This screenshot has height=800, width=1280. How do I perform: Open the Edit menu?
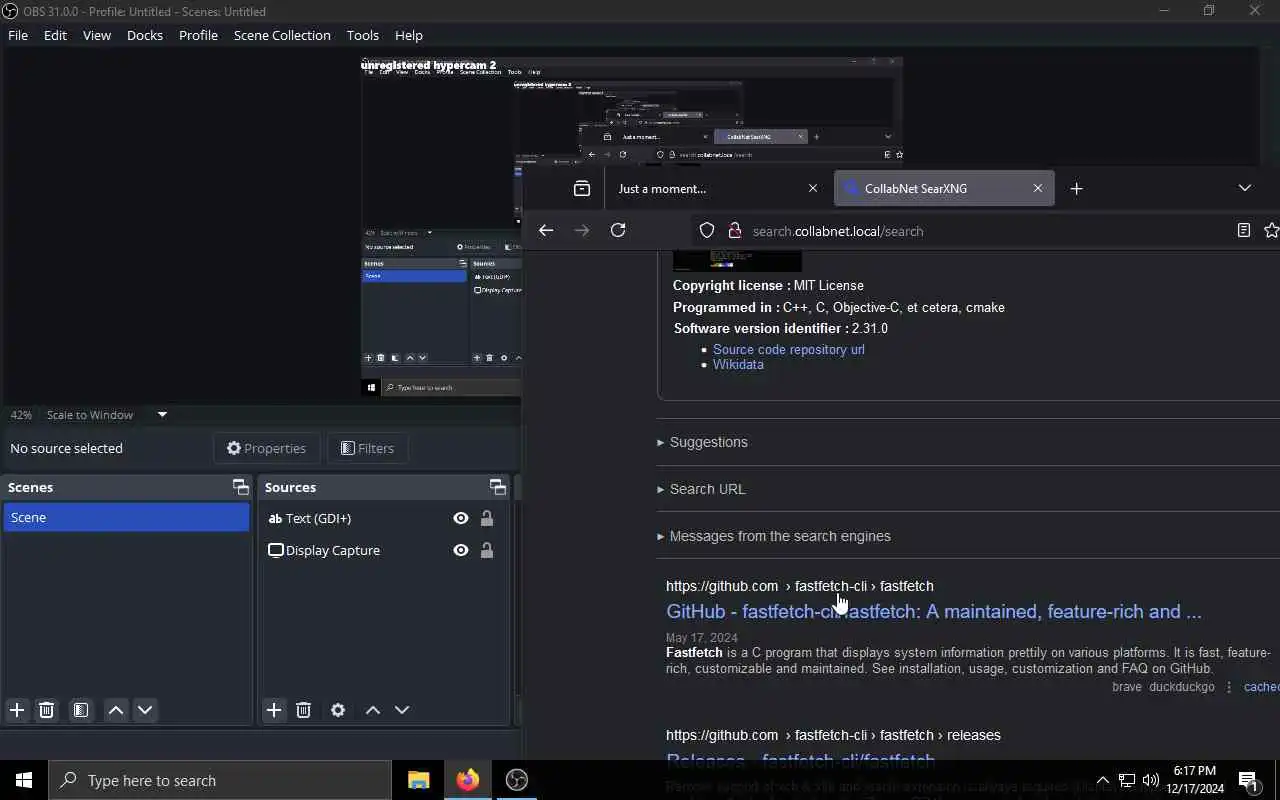pos(55,35)
